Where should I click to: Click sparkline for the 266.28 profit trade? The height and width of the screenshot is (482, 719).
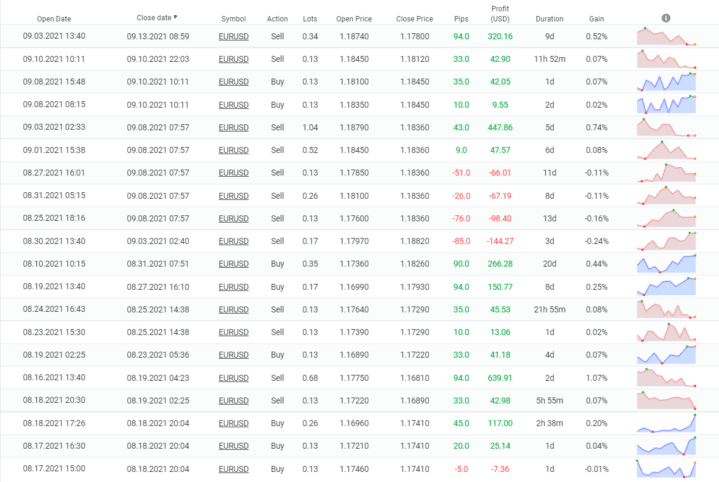pyautogui.click(x=667, y=263)
